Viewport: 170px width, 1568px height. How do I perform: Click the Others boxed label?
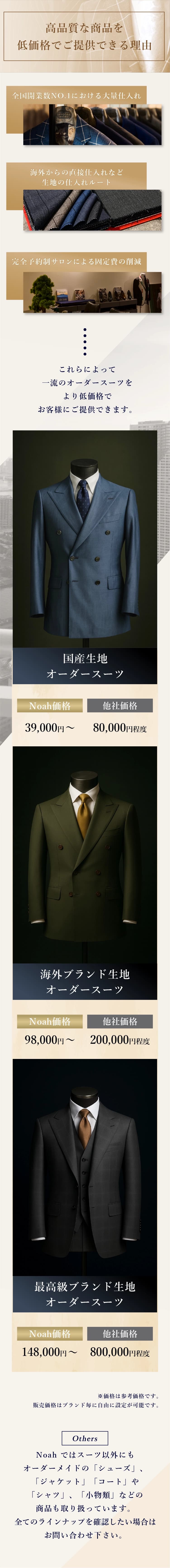pos(85,1438)
